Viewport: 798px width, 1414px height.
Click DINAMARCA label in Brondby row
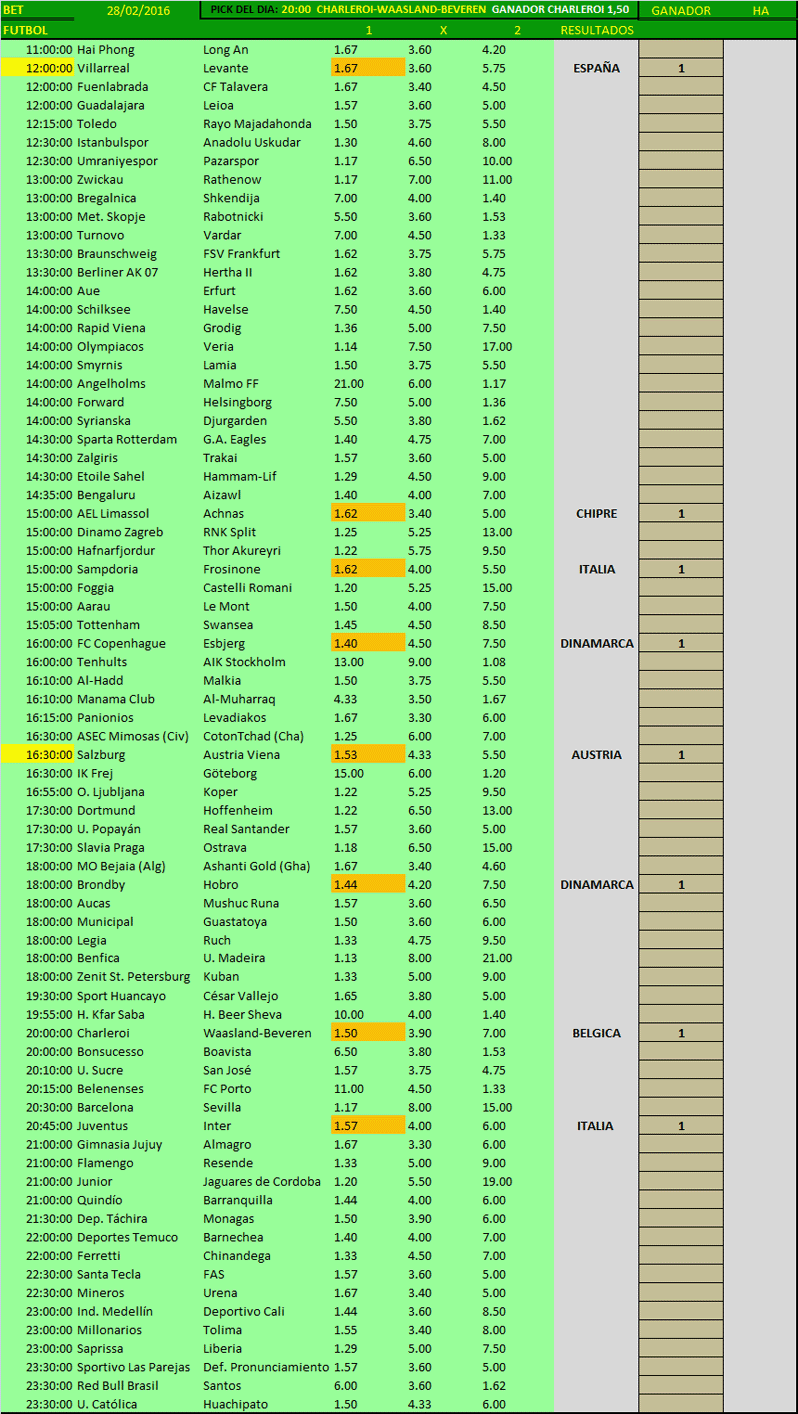597,884
